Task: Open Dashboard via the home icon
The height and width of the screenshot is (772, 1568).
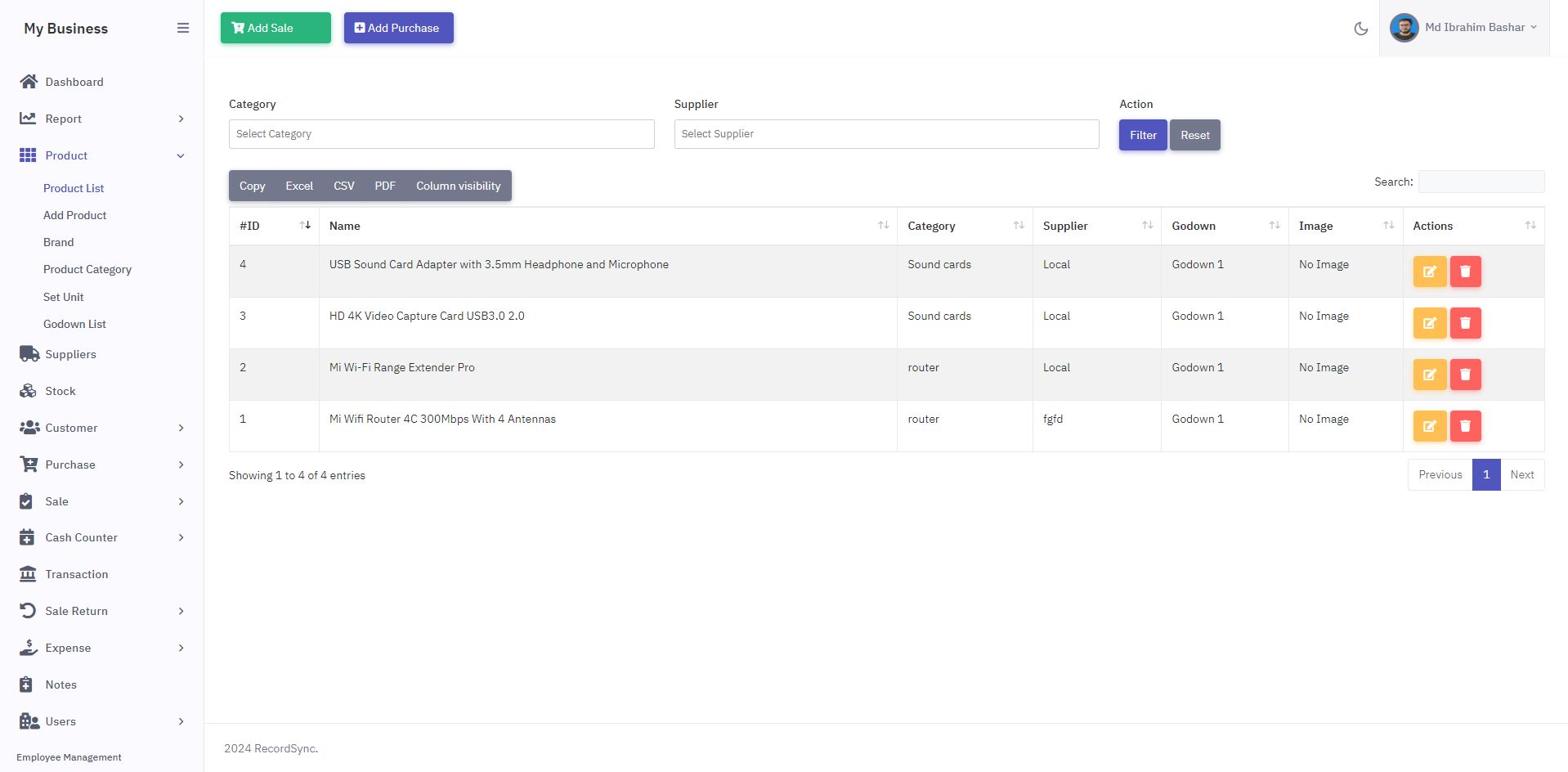Action: [29, 82]
